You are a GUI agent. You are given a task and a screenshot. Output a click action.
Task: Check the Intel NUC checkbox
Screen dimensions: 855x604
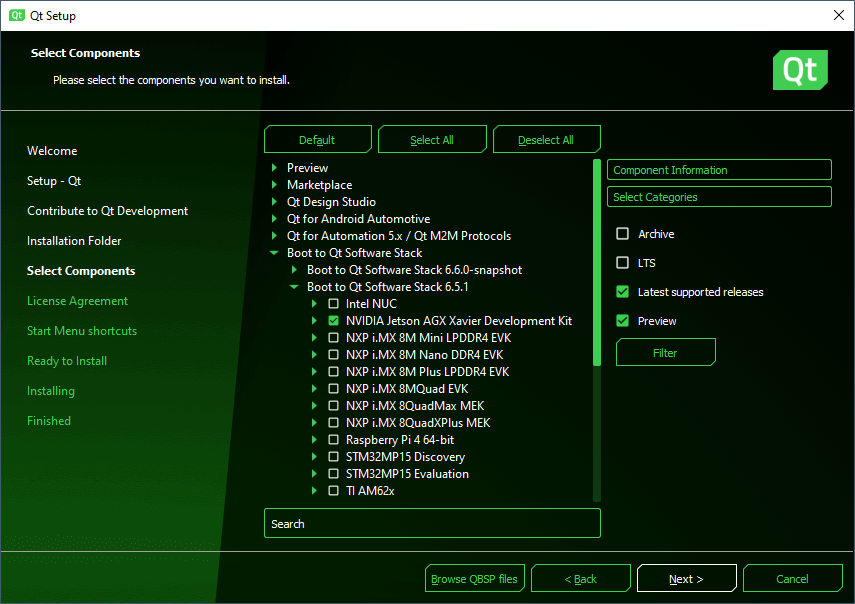tap(334, 304)
